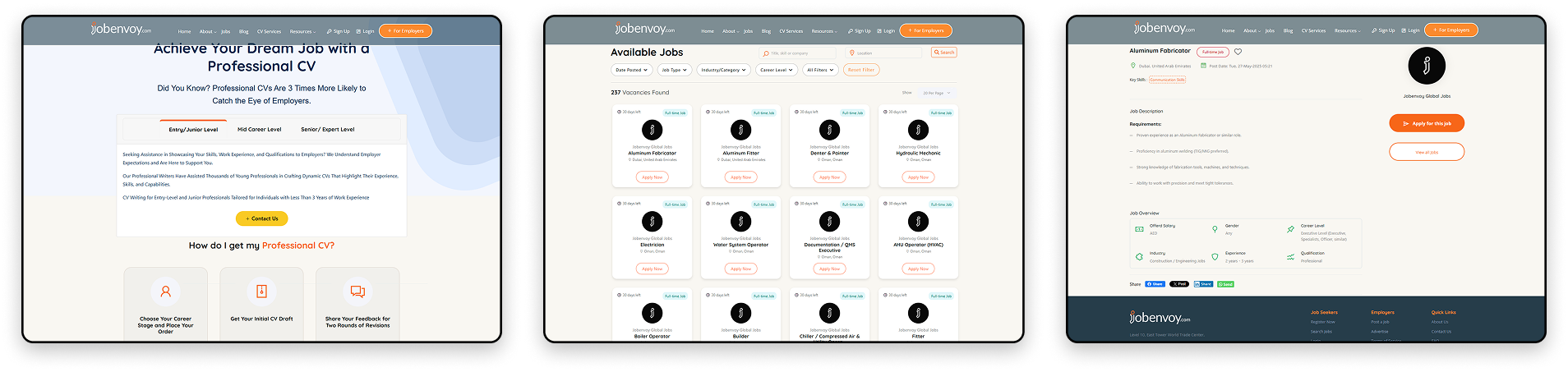Click the jobenvoy logo on the CV page
The height and width of the screenshot is (372, 1568).
tap(121, 30)
